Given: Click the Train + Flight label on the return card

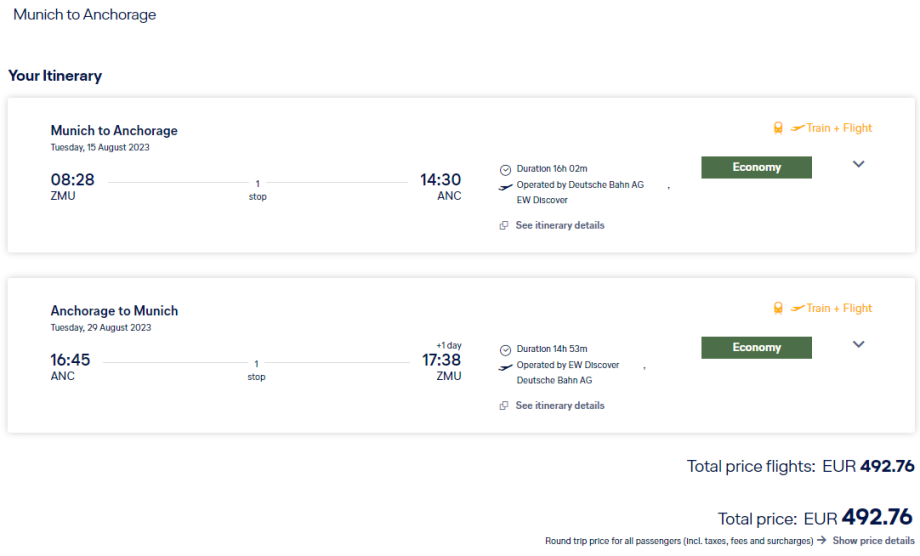Looking at the screenshot, I should pos(839,308).
